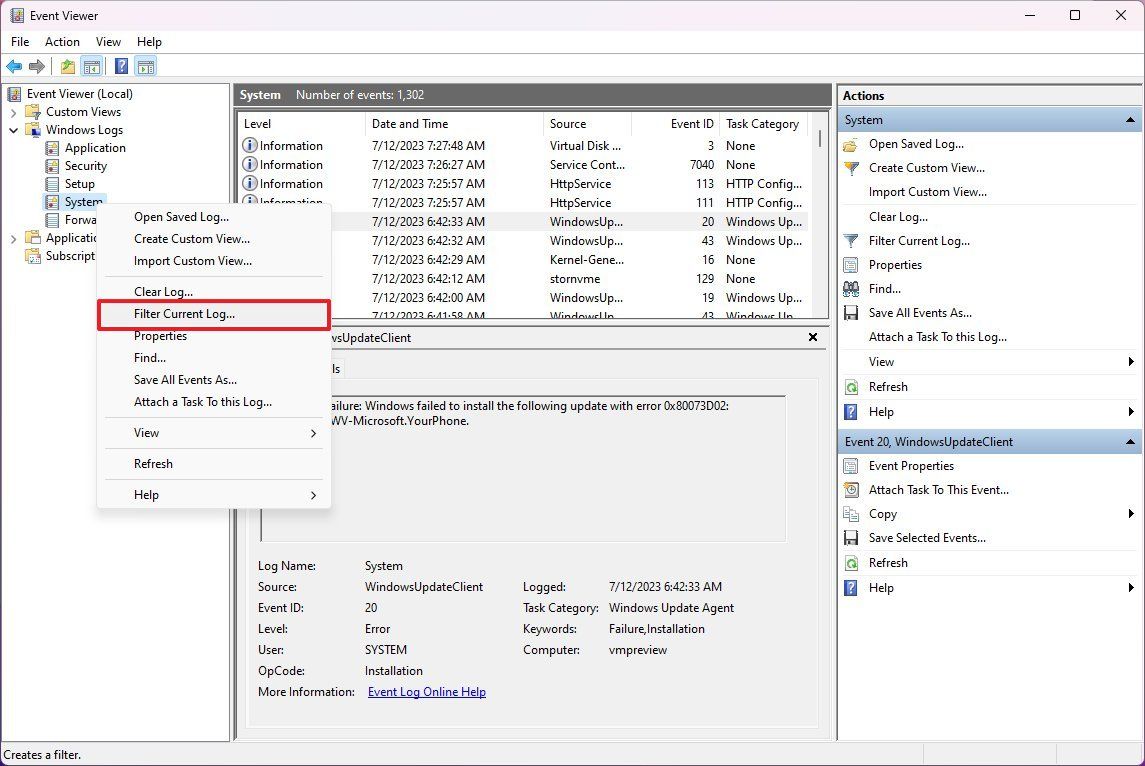Screen dimensions: 1145x766
Task: Toggle the Actions pane via its toolbar icon
Action: pyautogui.click(x=146, y=66)
